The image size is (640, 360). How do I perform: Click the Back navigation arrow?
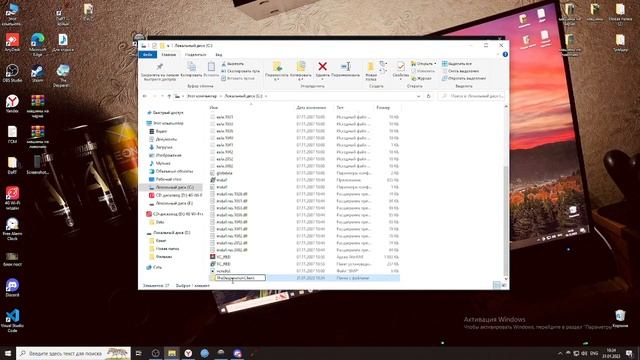[x=145, y=96]
